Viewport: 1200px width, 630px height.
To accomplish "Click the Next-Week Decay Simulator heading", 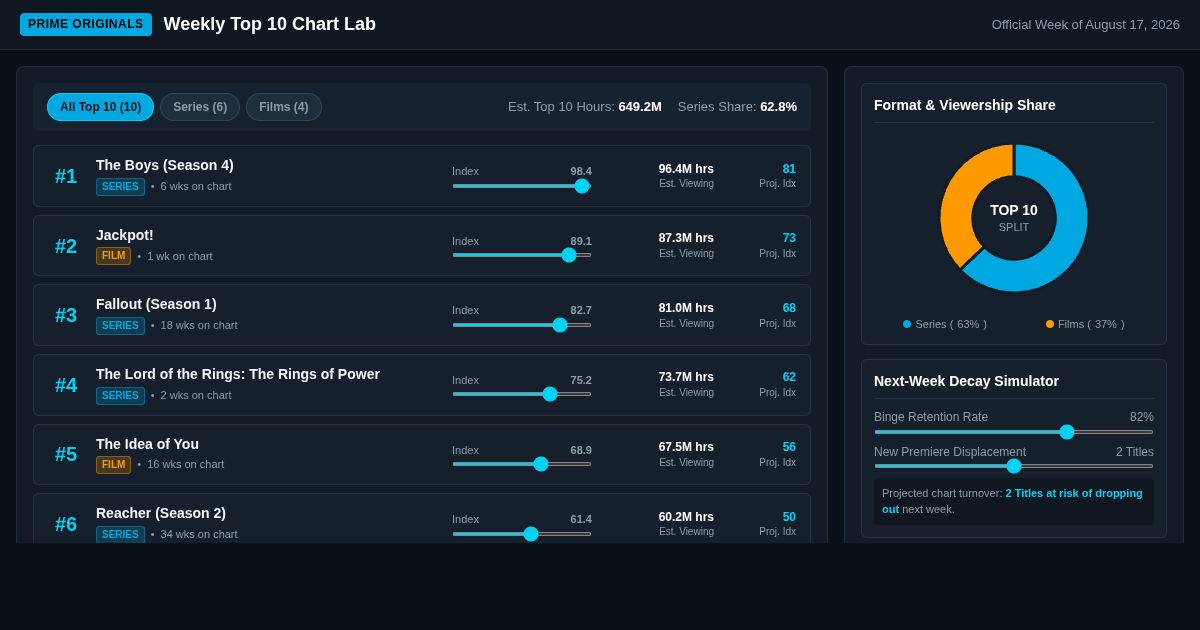I will 966,381.
